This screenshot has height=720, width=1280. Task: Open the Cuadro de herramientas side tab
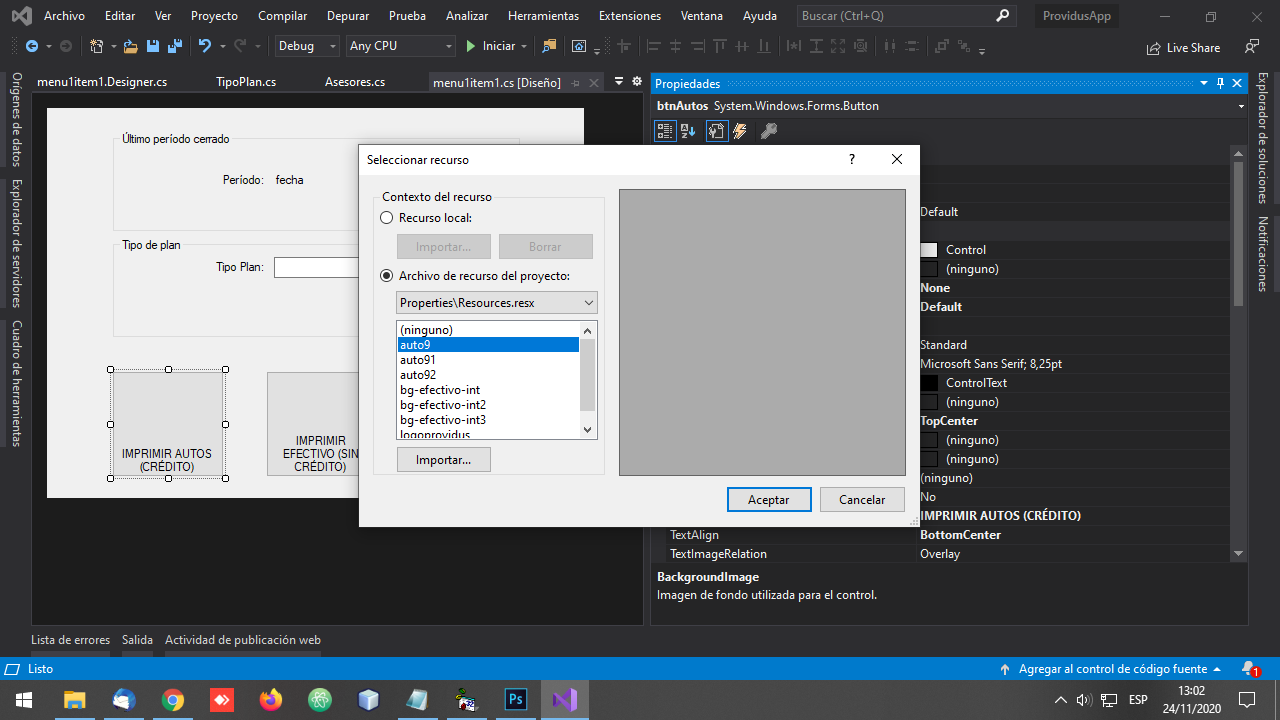pos(16,383)
